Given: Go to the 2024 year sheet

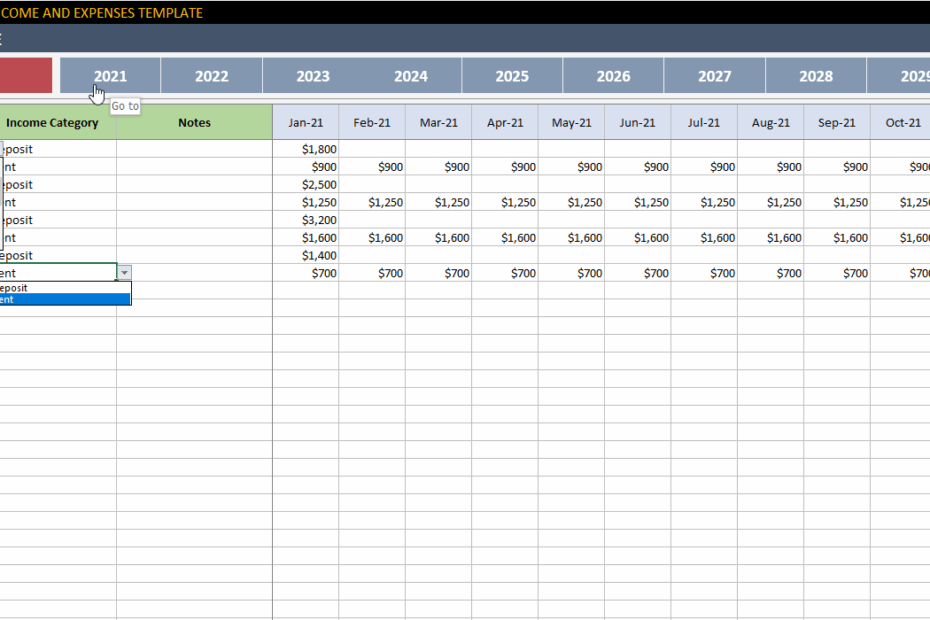Looking at the screenshot, I should [411, 75].
